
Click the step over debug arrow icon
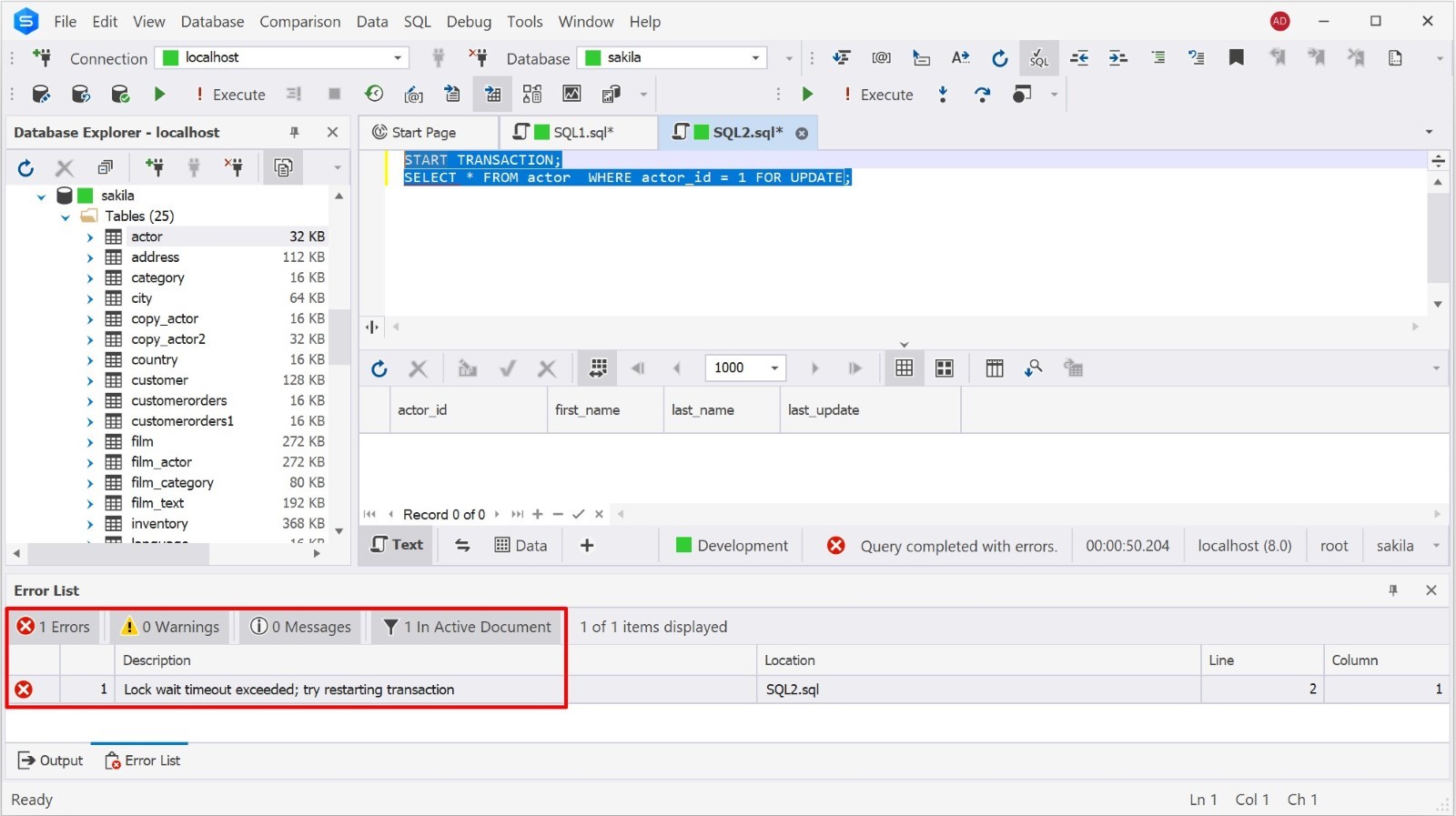[982, 94]
